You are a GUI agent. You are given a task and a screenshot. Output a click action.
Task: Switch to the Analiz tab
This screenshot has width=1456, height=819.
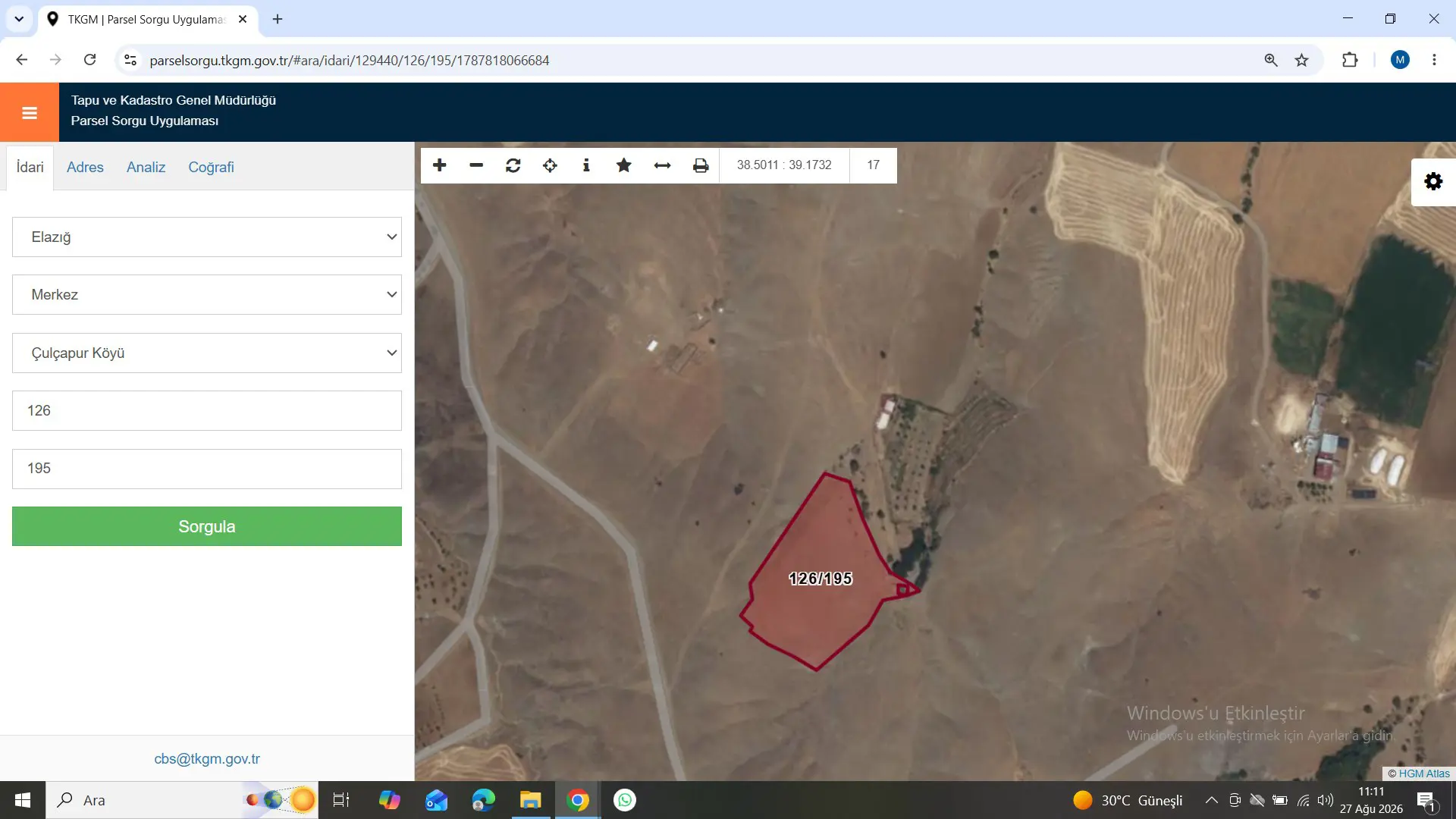(x=146, y=167)
